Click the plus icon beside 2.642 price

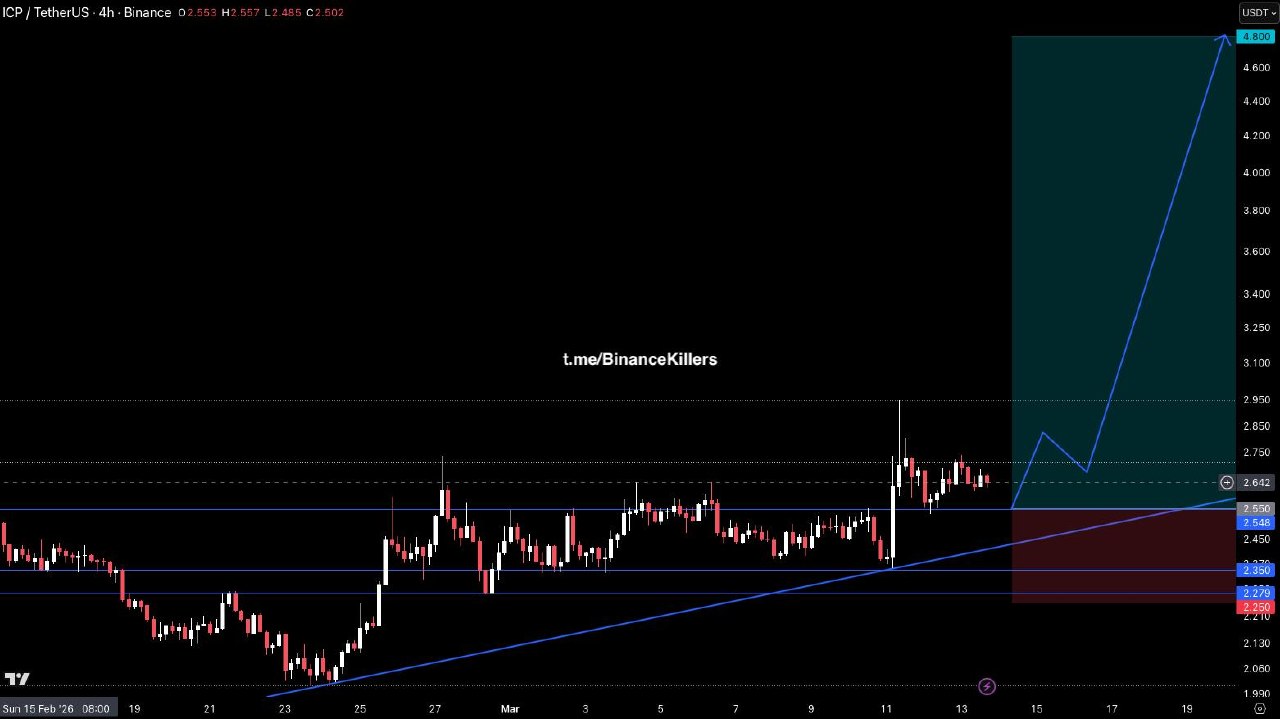click(x=1227, y=483)
